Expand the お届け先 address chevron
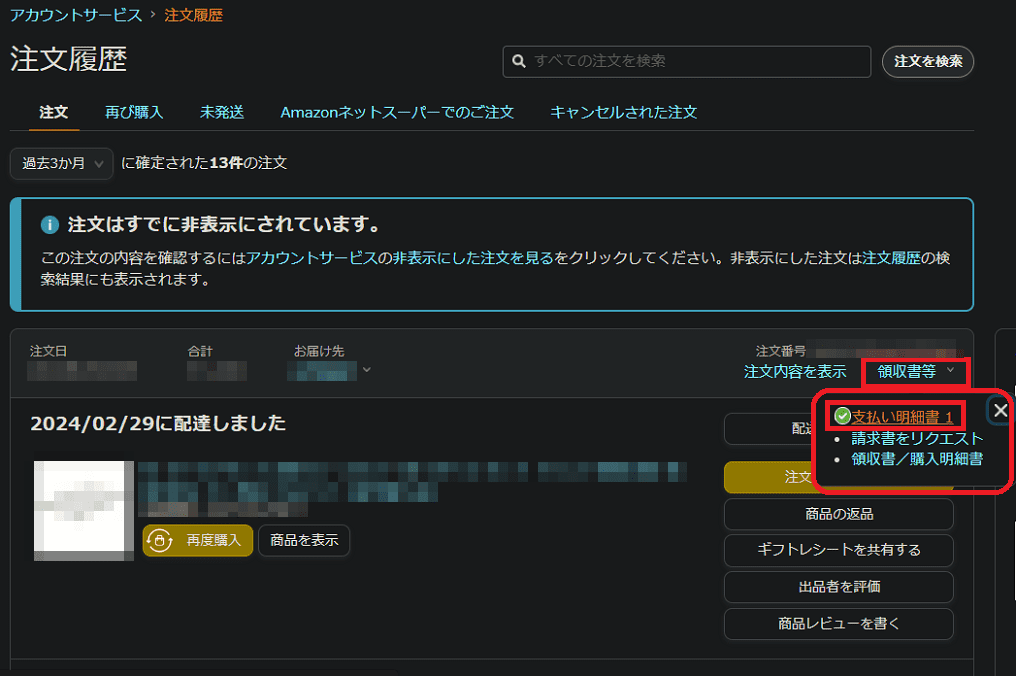The width and height of the screenshot is (1016, 676). (367, 370)
